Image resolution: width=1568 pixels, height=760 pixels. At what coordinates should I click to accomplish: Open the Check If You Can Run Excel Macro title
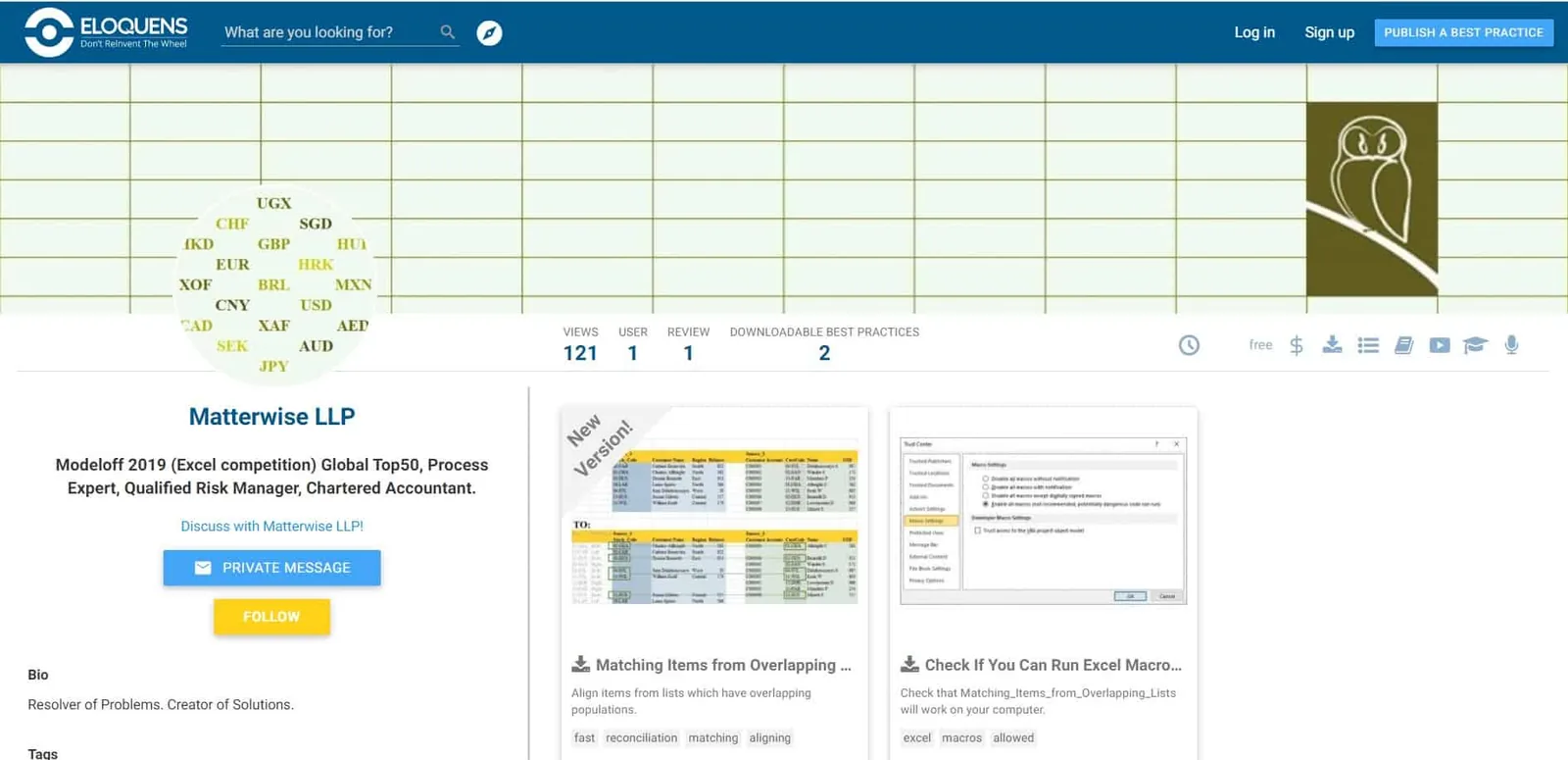click(x=1053, y=665)
